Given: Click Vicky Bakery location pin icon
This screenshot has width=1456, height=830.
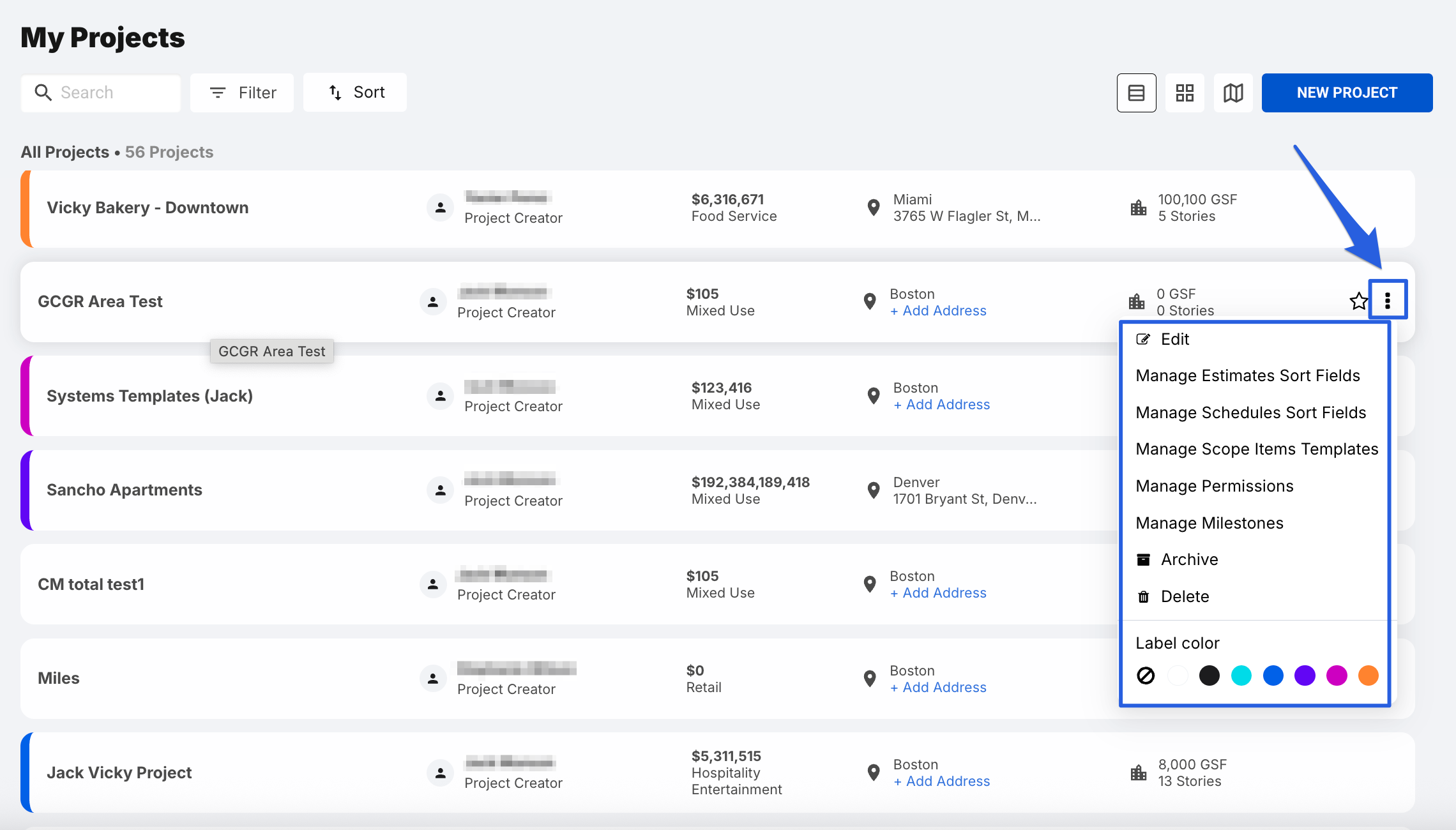Looking at the screenshot, I should pyautogui.click(x=874, y=207).
